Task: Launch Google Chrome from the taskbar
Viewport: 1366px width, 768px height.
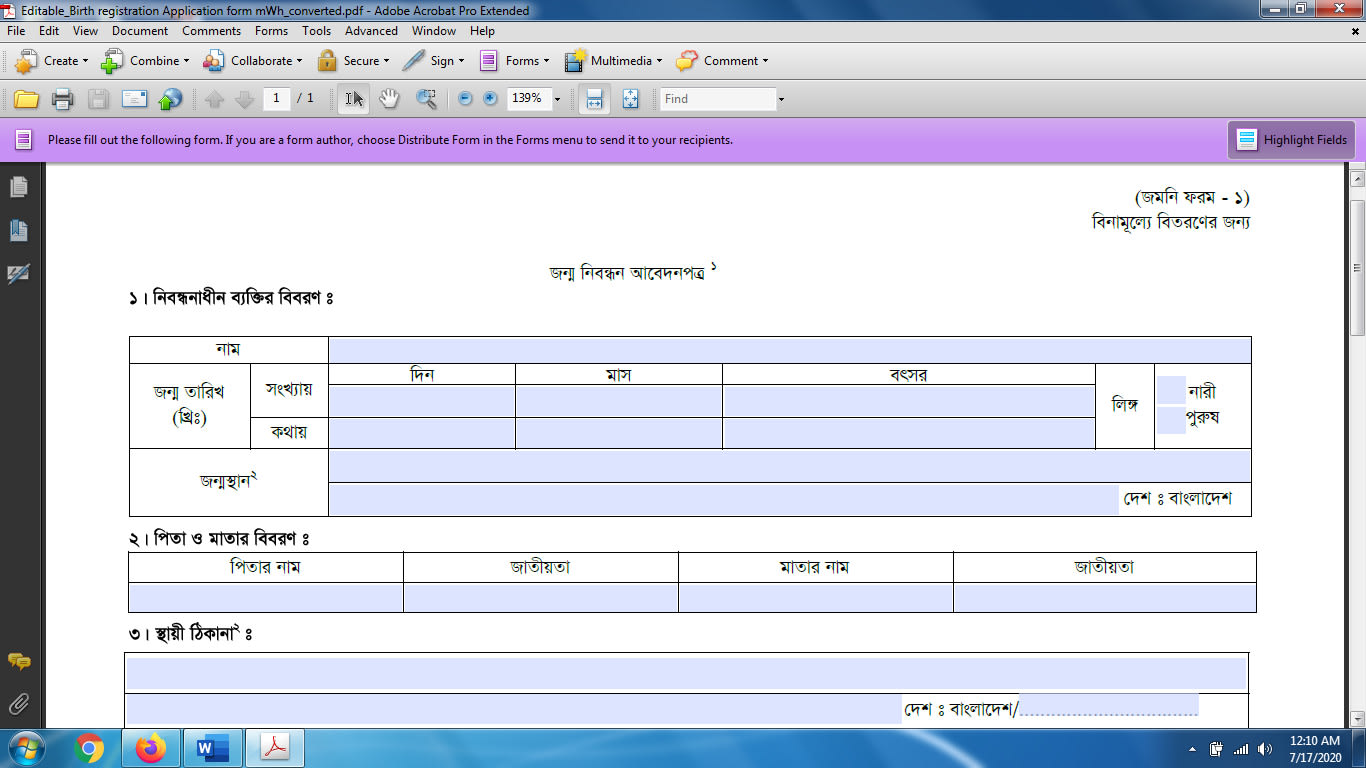Action: coord(89,748)
